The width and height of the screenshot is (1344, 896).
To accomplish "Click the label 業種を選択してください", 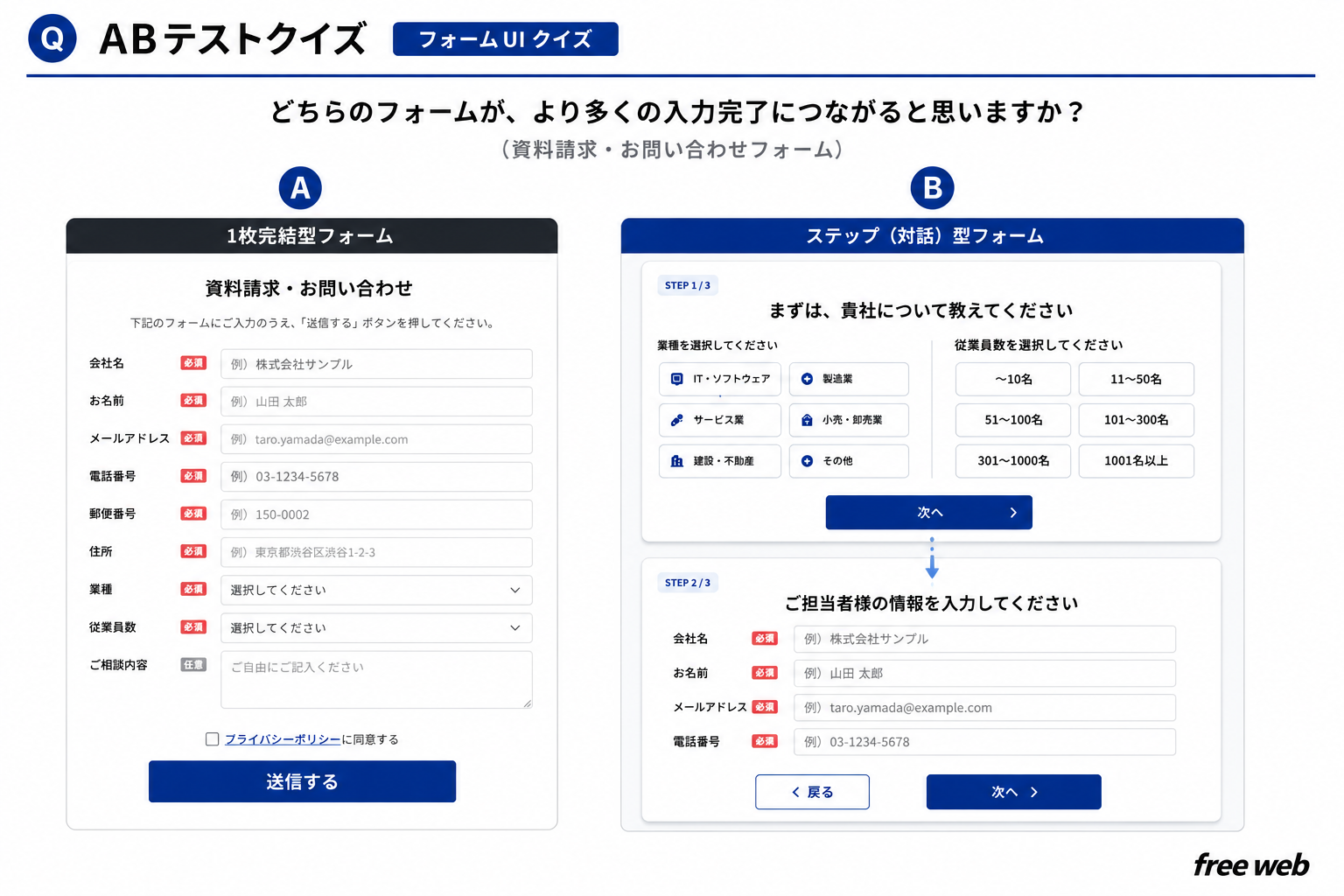I will pos(717,345).
